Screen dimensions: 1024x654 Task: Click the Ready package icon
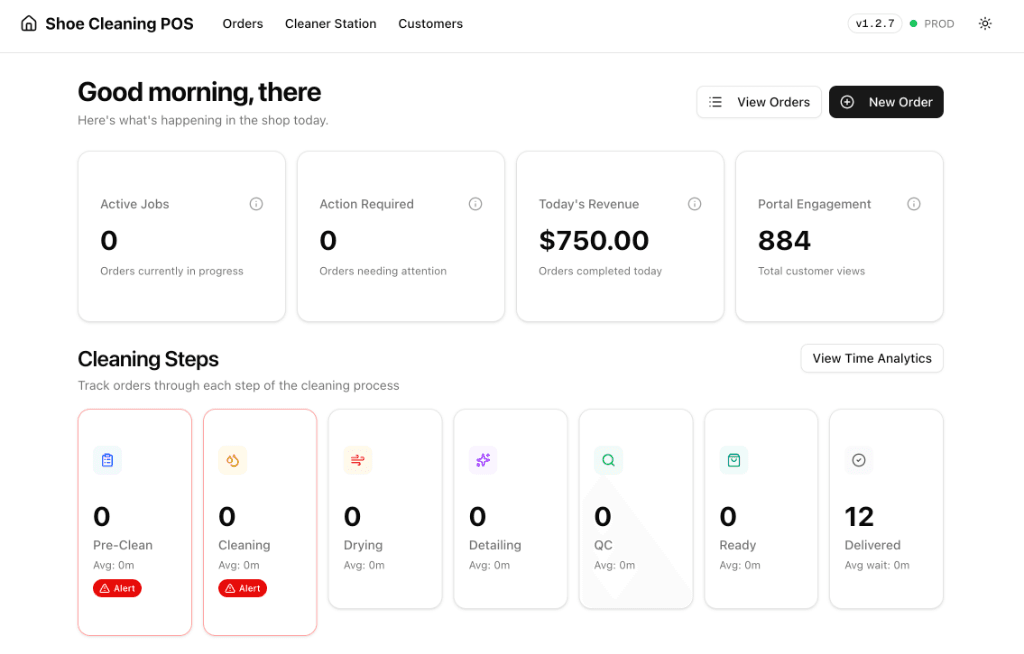(x=733, y=460)
